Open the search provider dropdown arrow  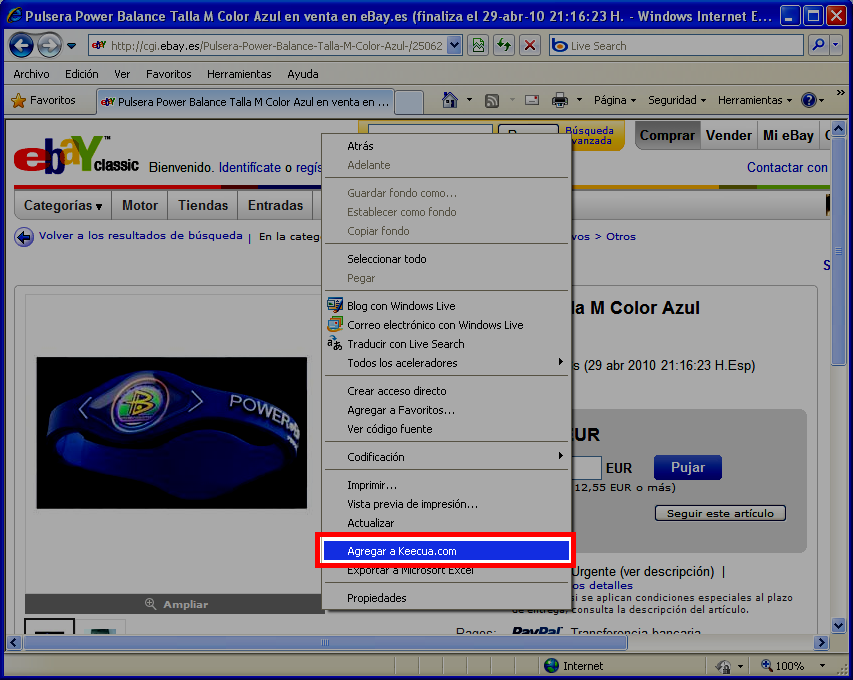tap(837, 46)
